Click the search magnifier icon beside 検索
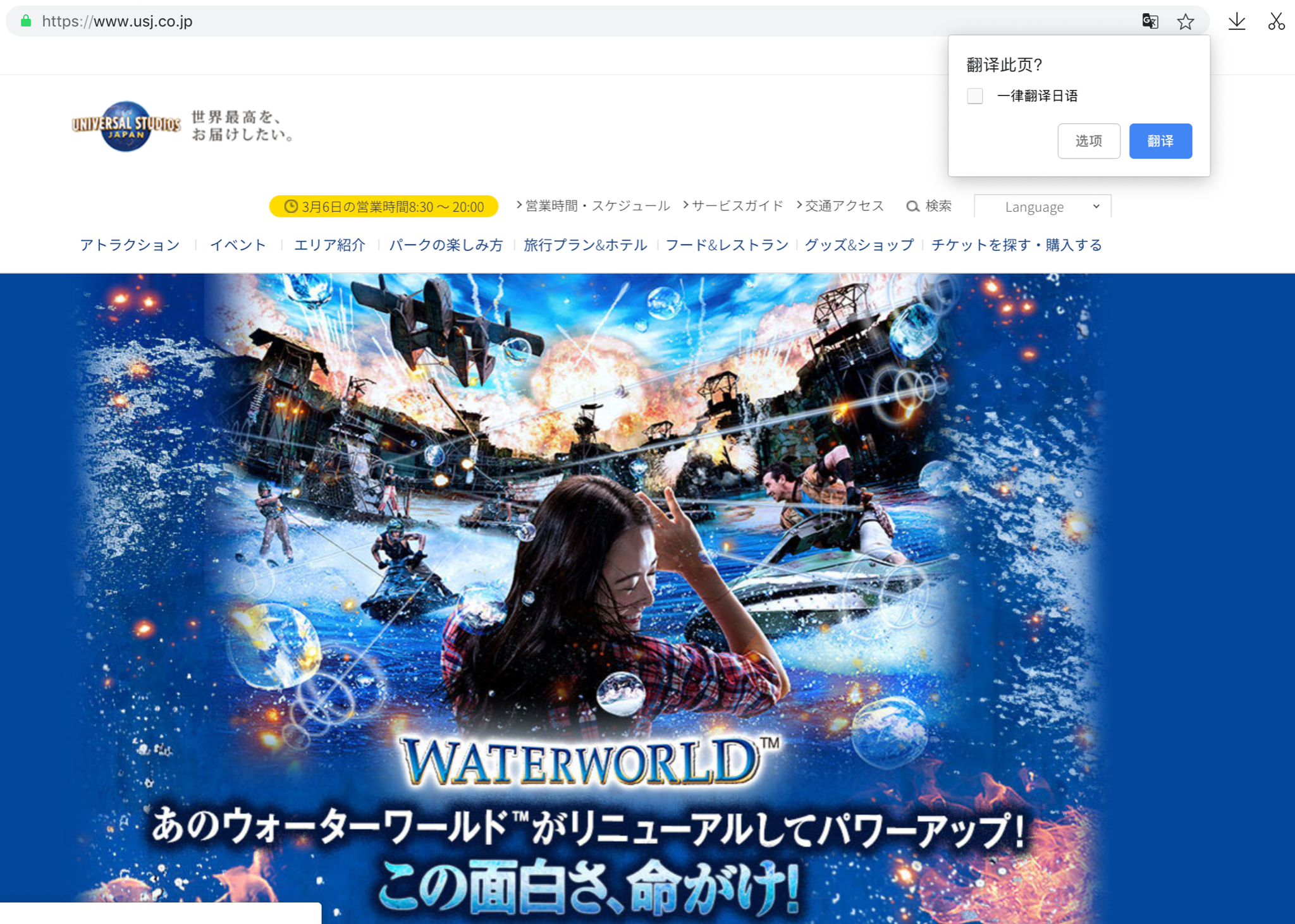The height and width of the screenshot is (924, 1295). pos(912,207)
